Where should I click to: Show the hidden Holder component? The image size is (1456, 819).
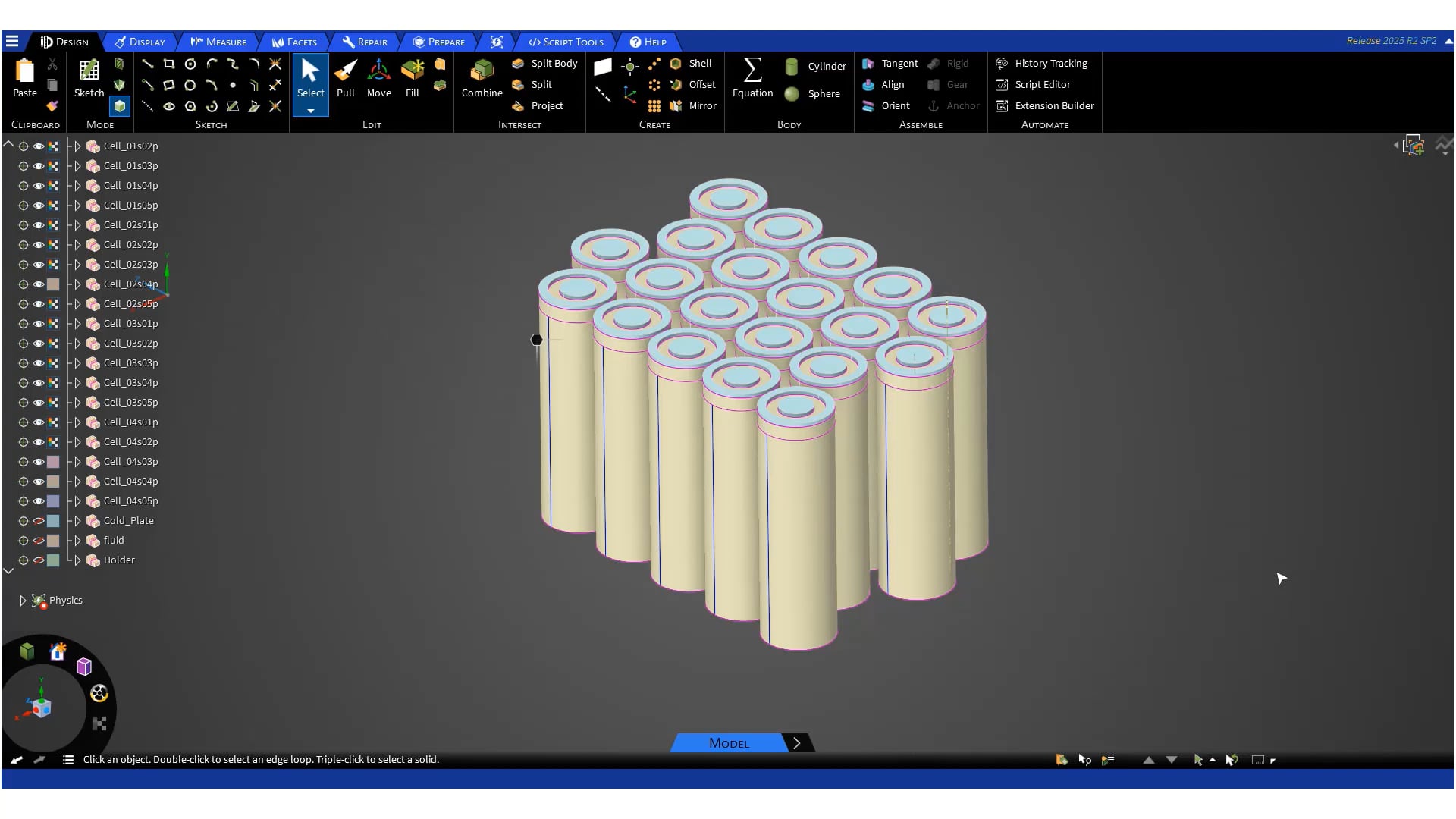pyautogui.click(x=38, y=560)
